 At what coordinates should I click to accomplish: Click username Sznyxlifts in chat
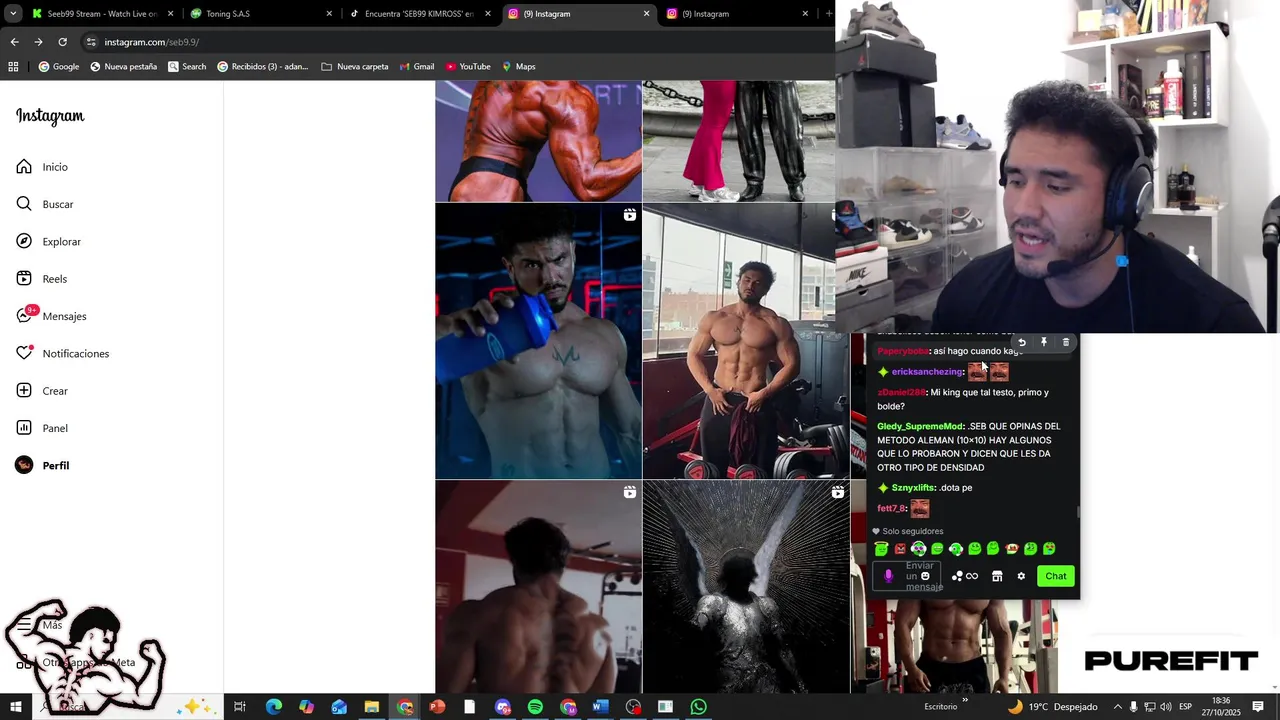pos(913,488)
